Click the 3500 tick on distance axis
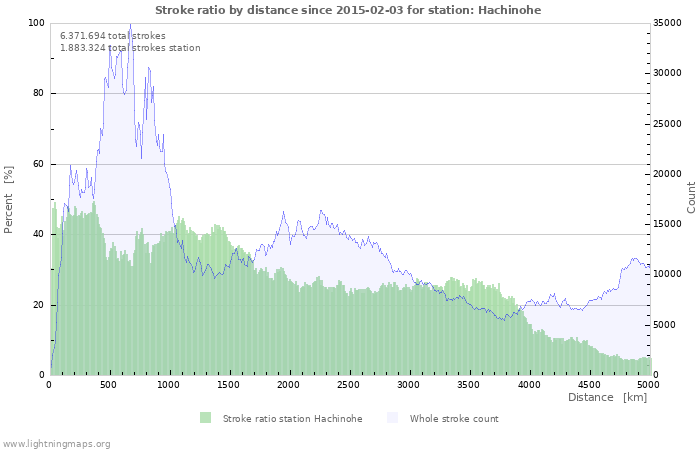The height and width of the screenshot is (450, 700). (468, 385)
